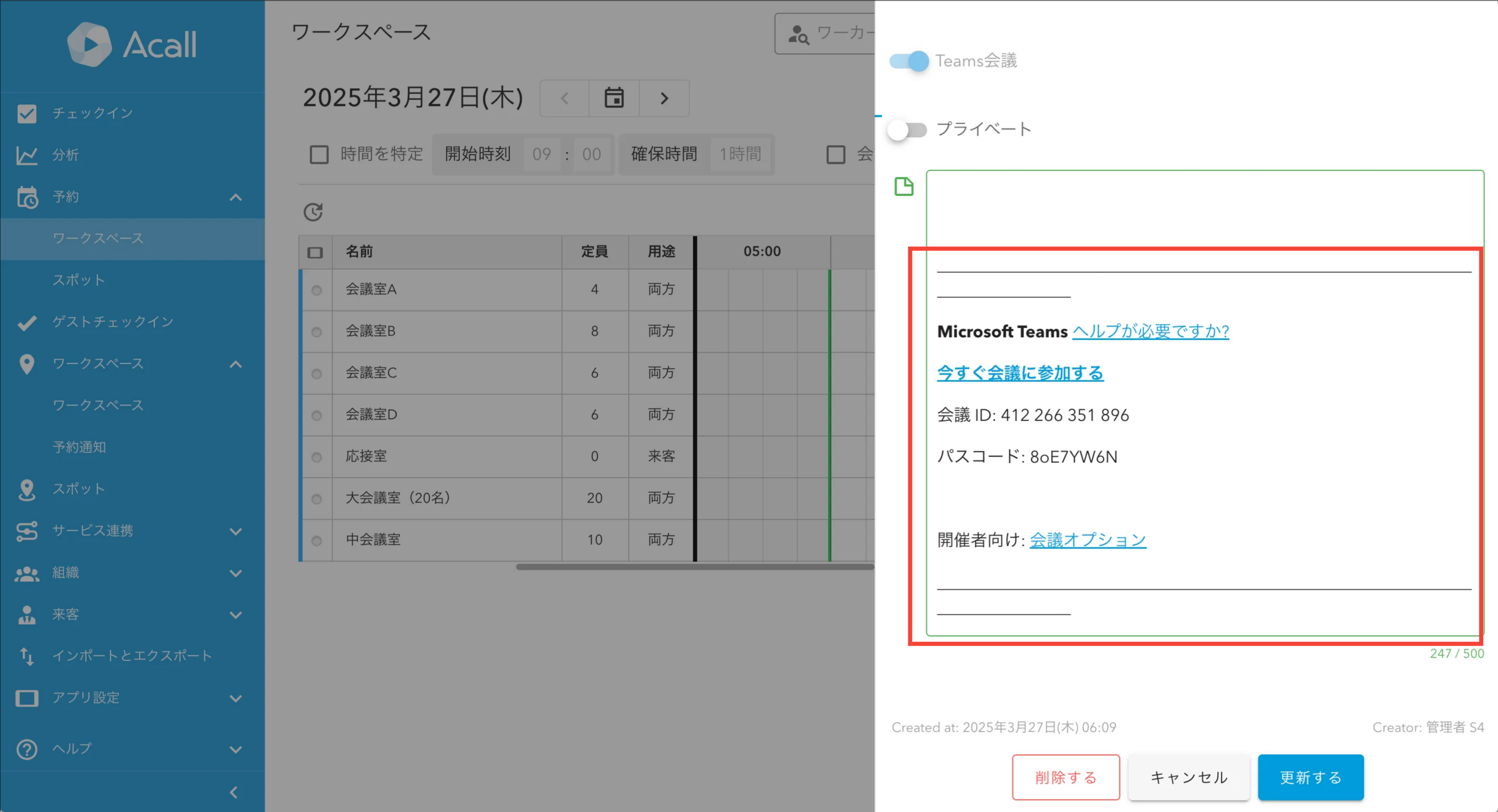Expand the サービス連携 chevron
This screenshot has width=1498, height=812.
coord(235,531)
